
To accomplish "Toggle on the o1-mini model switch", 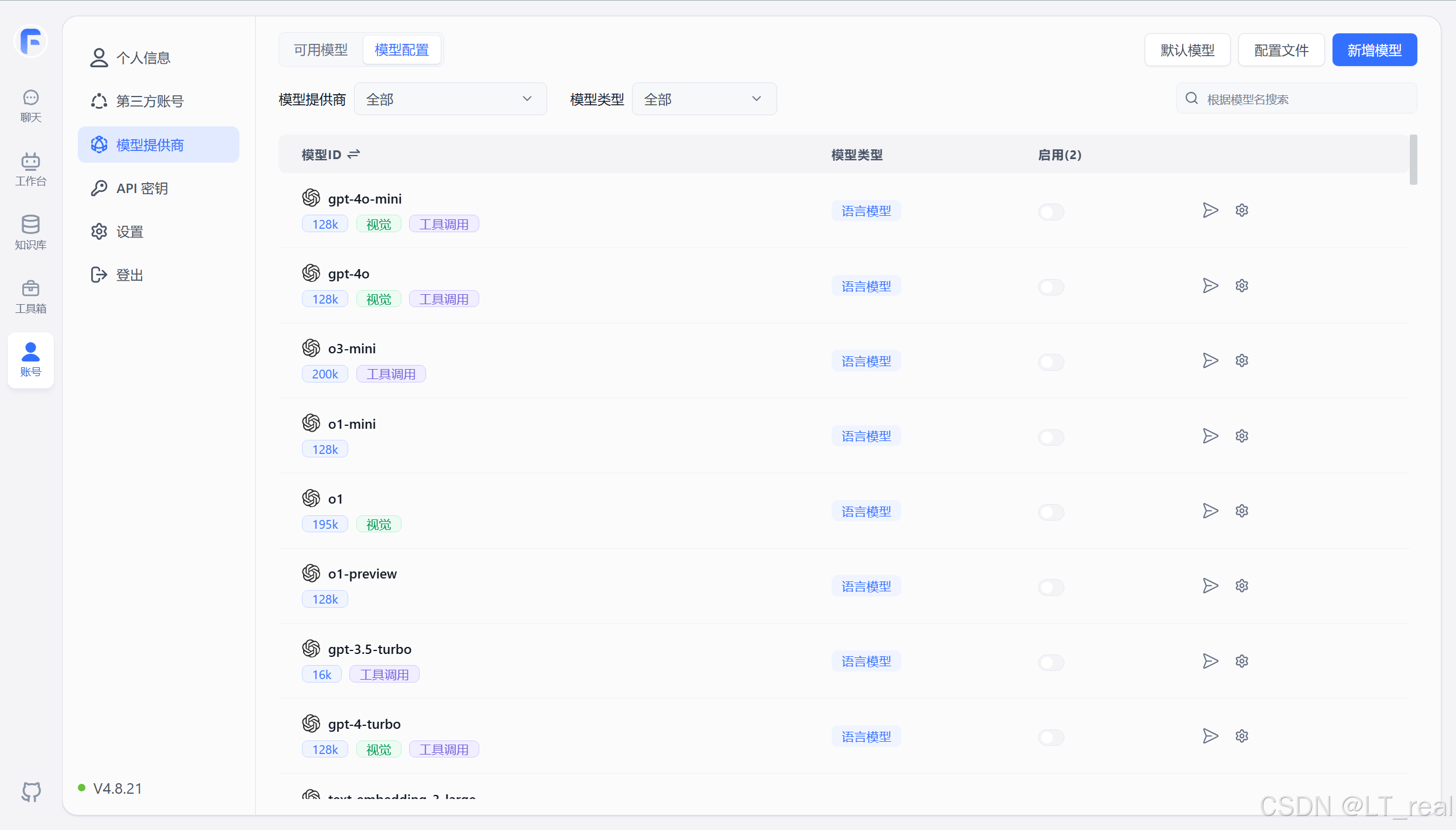I will (x=1051, y=437).
